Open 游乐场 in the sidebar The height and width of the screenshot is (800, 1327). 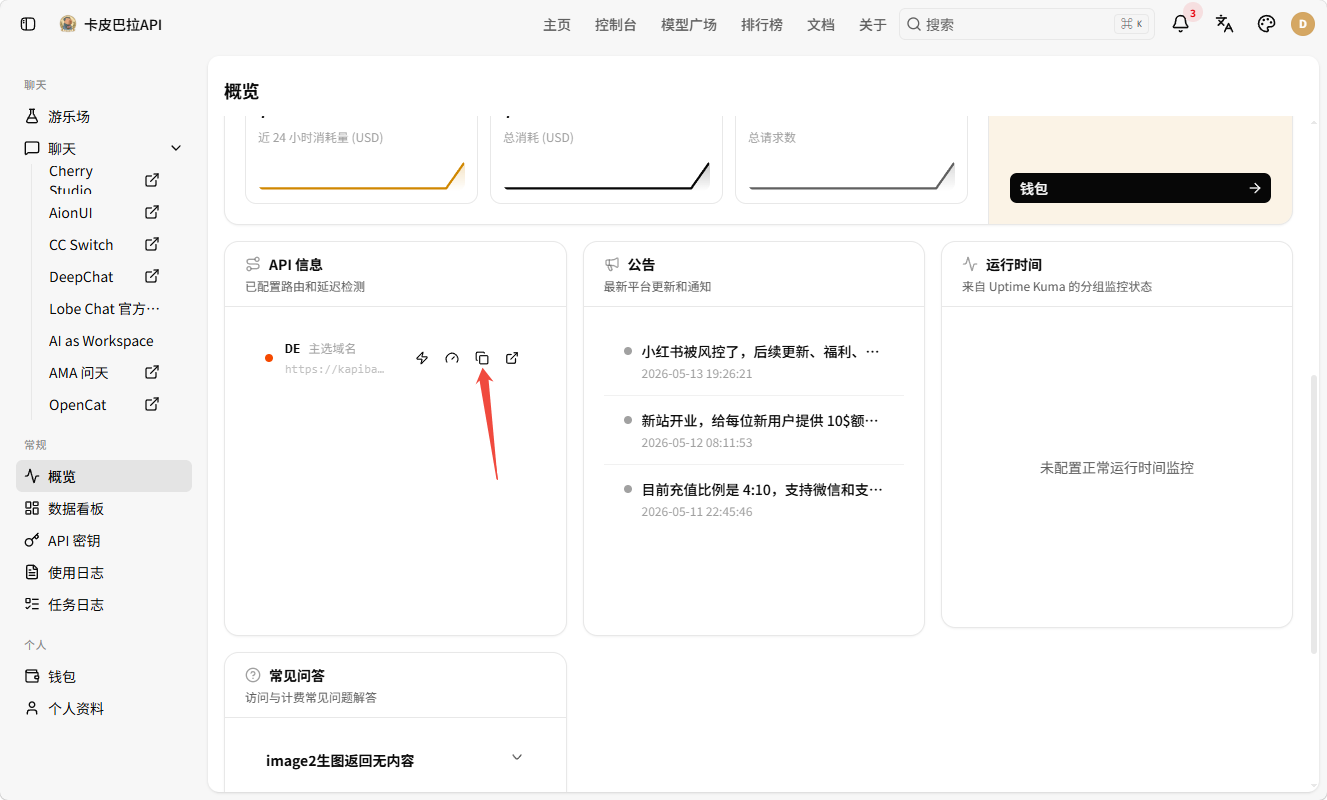point(104,116)
